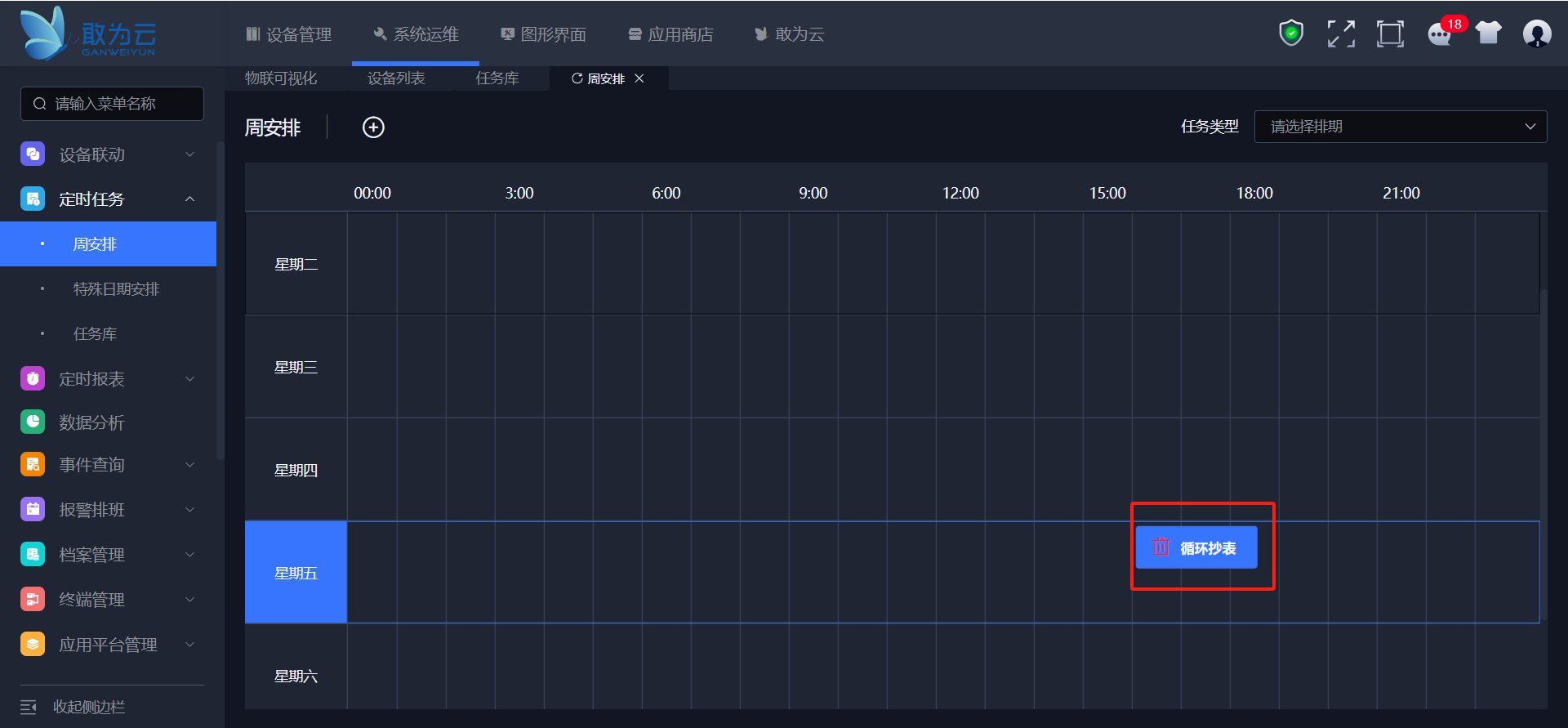Select 周安排 in the sidebar
The image size is (1568, 728).
(108, 243)
